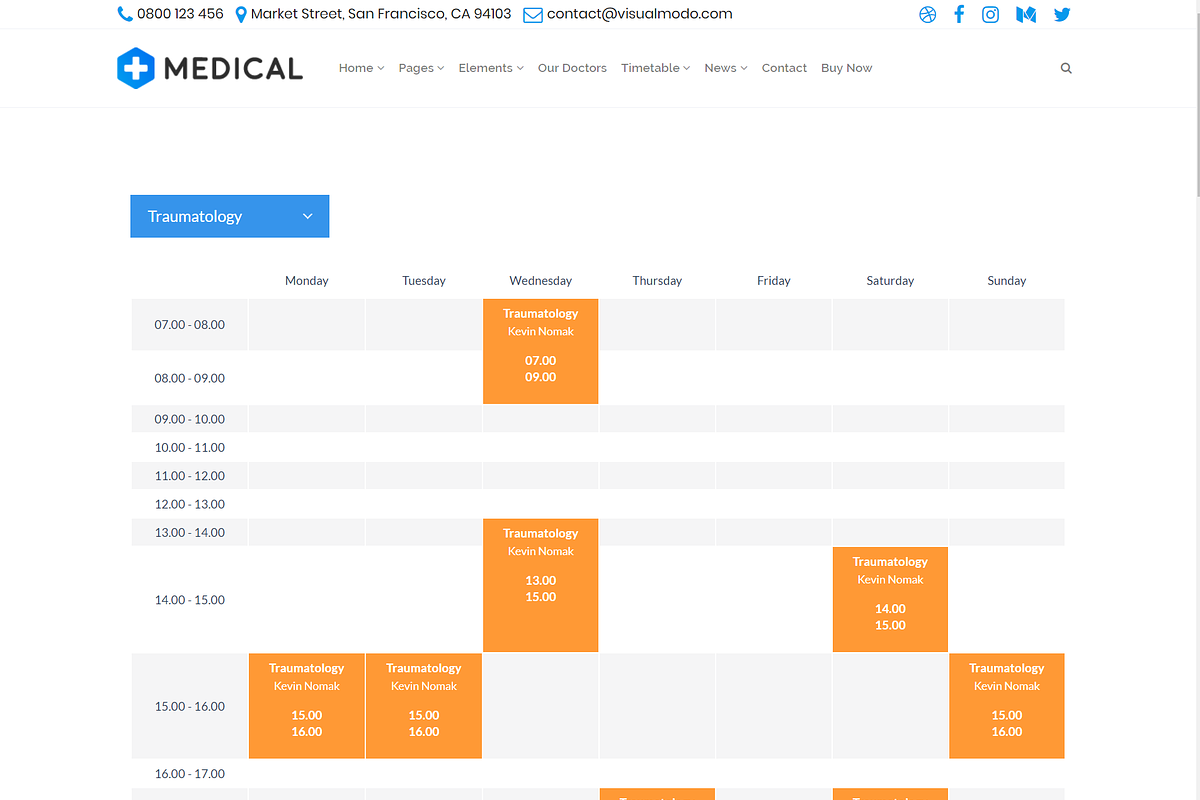Click the 14.00 - 15.00 time row label
This screenshot has width=1200, height=800.
190,600
